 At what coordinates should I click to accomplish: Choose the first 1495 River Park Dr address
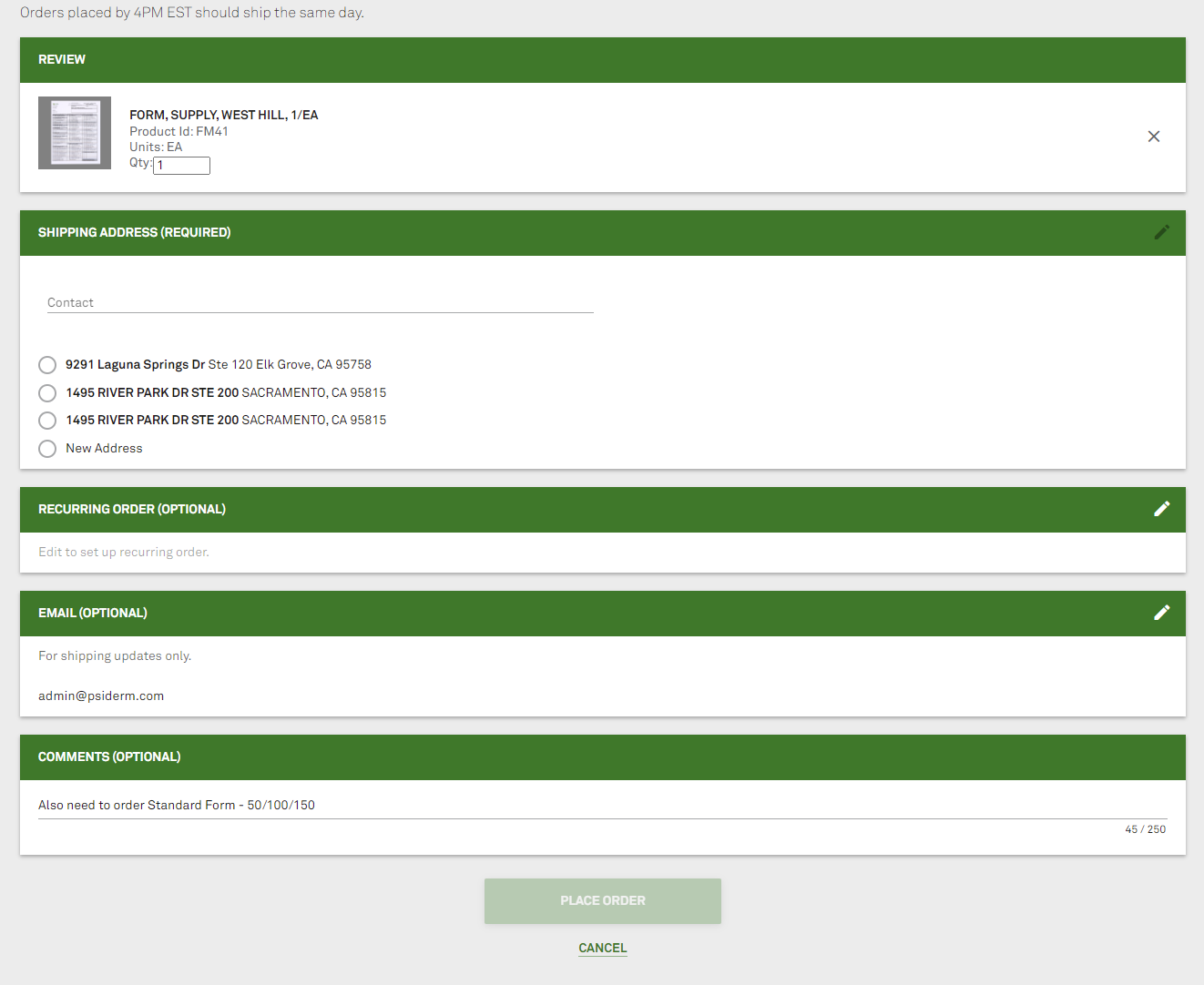(46, 392)
